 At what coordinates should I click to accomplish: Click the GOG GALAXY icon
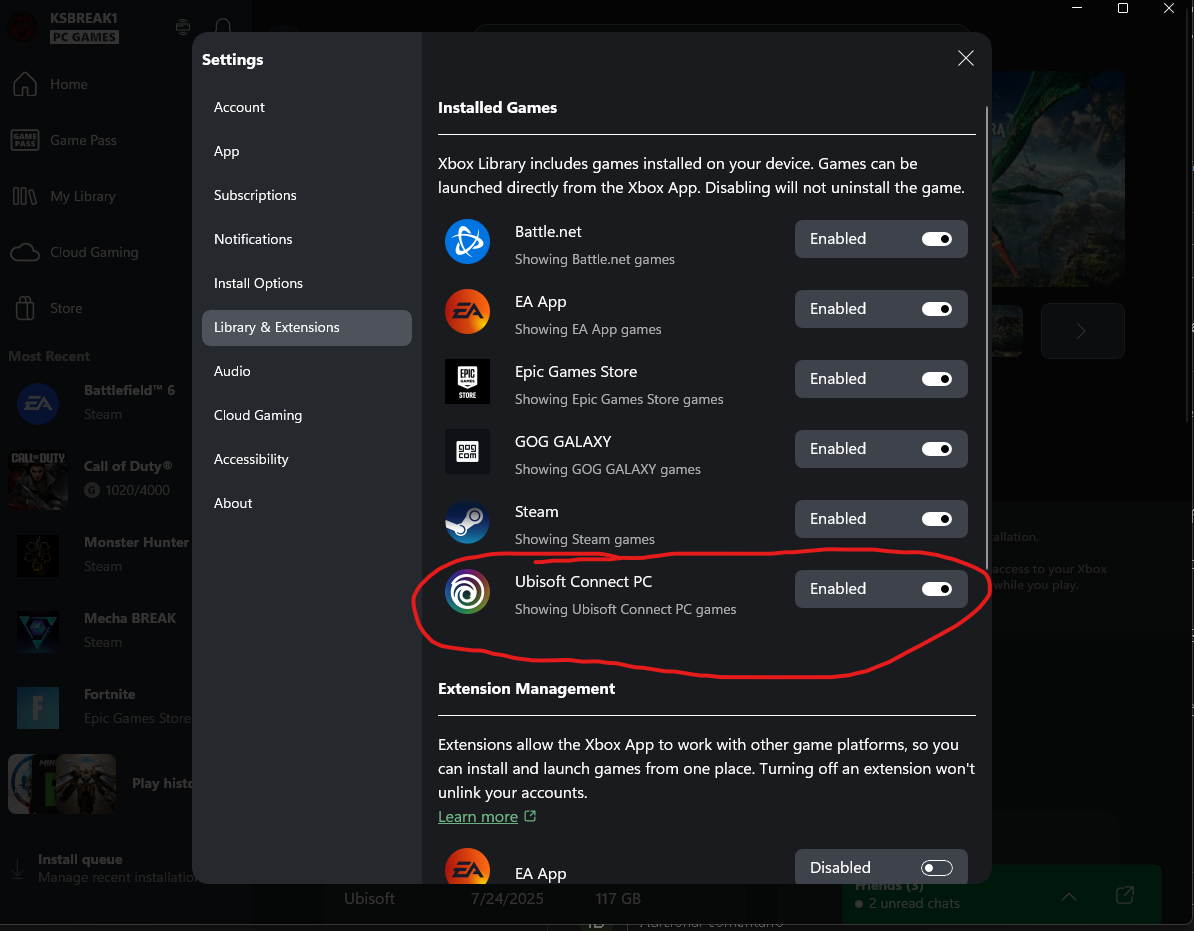[x=467, y=451]
